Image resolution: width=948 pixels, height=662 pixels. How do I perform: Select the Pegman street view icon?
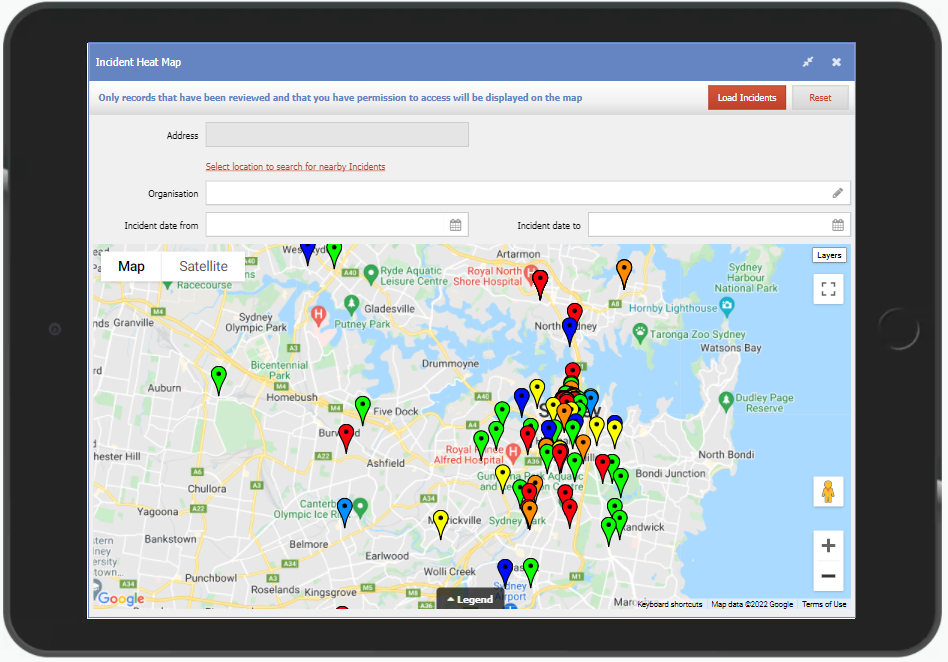point(828,491)
